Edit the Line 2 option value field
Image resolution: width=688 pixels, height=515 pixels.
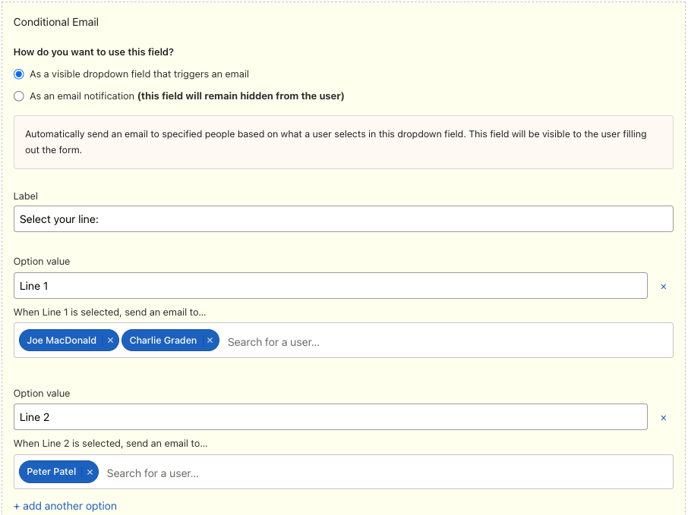point(330,417)
